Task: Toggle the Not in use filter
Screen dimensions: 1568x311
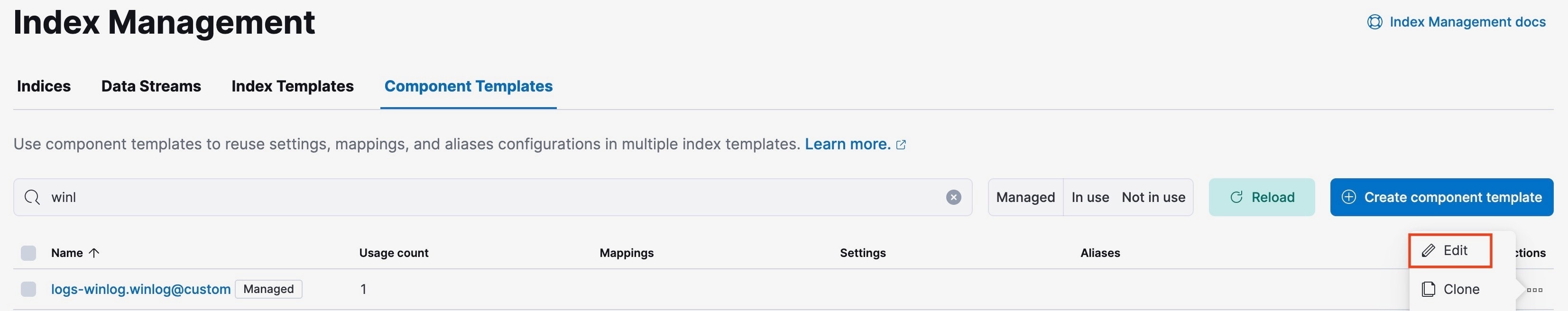Action: (x=1153, y=197)
